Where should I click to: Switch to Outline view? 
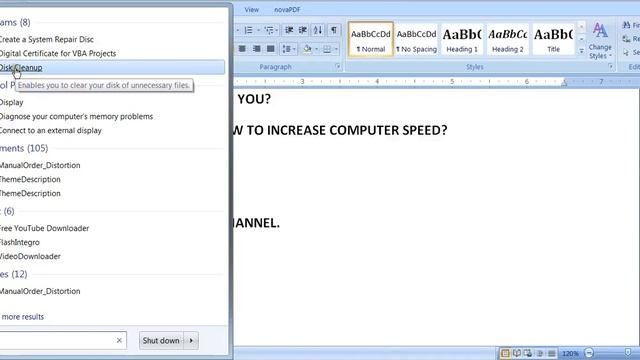[540, 353]
